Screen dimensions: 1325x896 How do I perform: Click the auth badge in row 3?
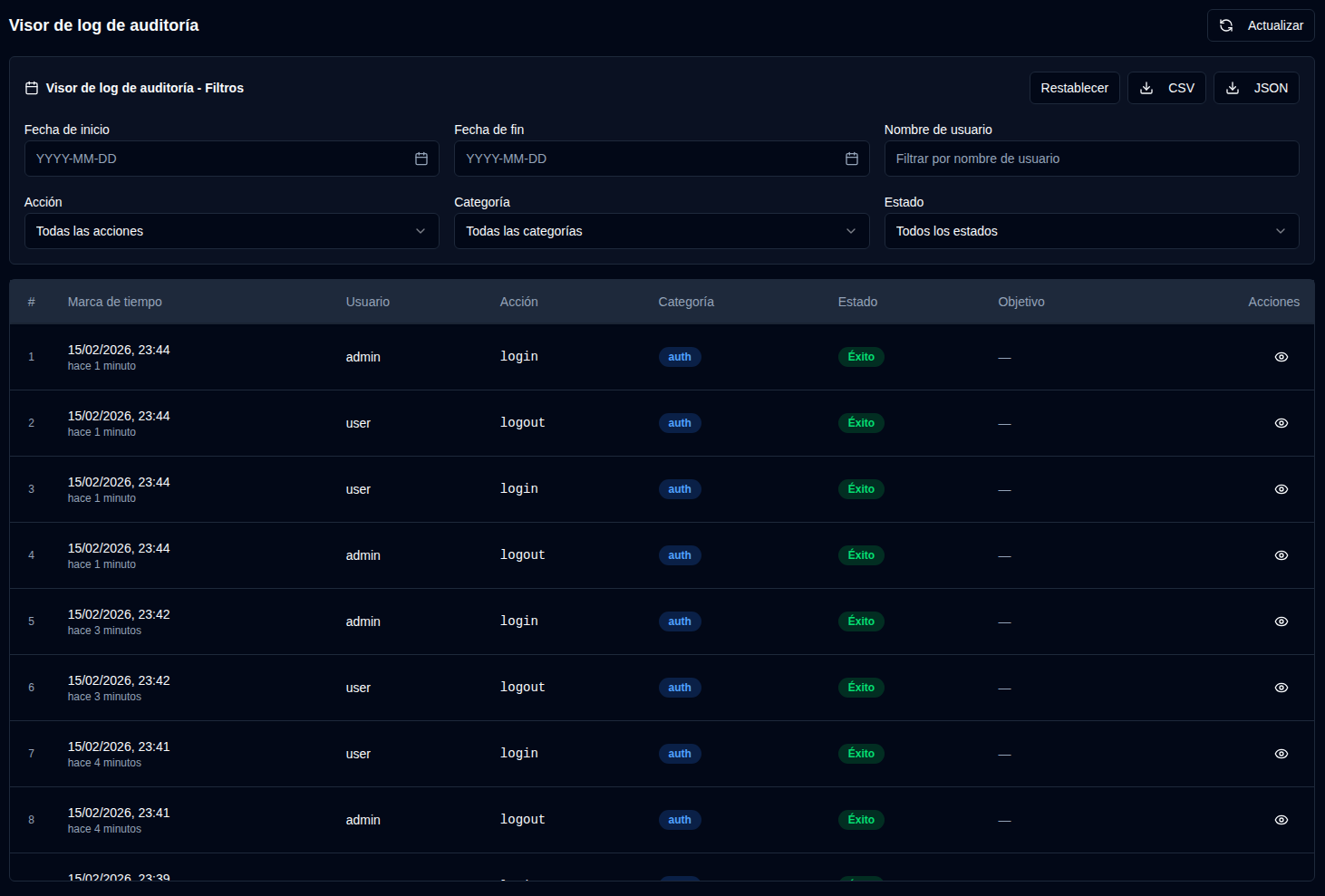[x=679, y=489]
